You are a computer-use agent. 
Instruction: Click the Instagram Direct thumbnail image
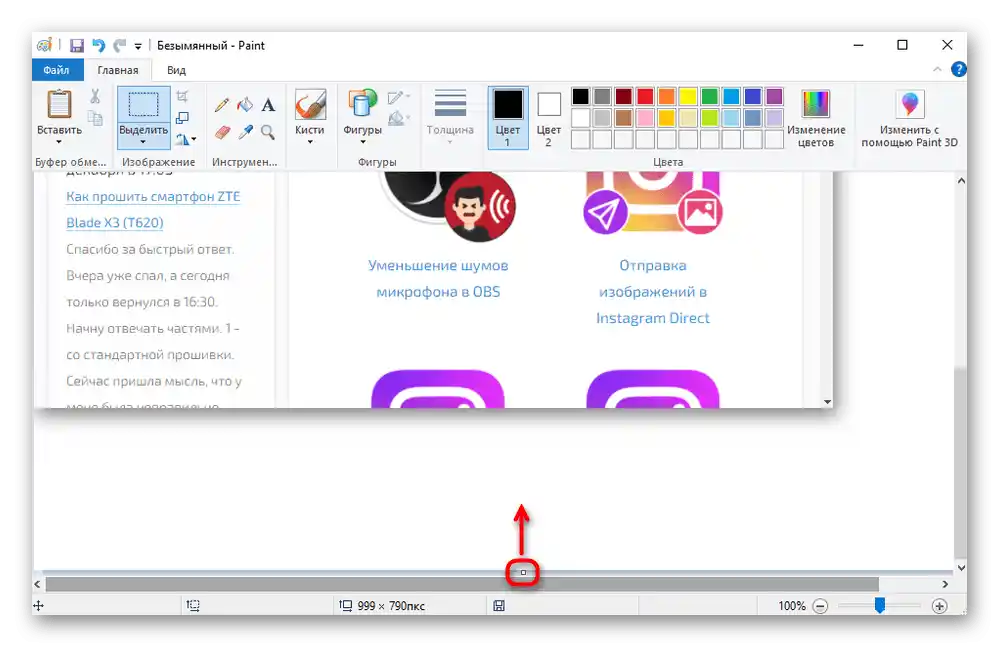click(x=653, y=203)
